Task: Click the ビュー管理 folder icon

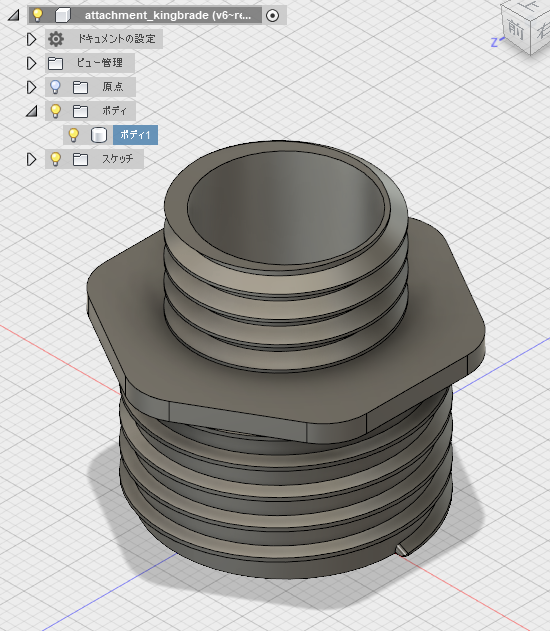Action: tap(56, 63)
